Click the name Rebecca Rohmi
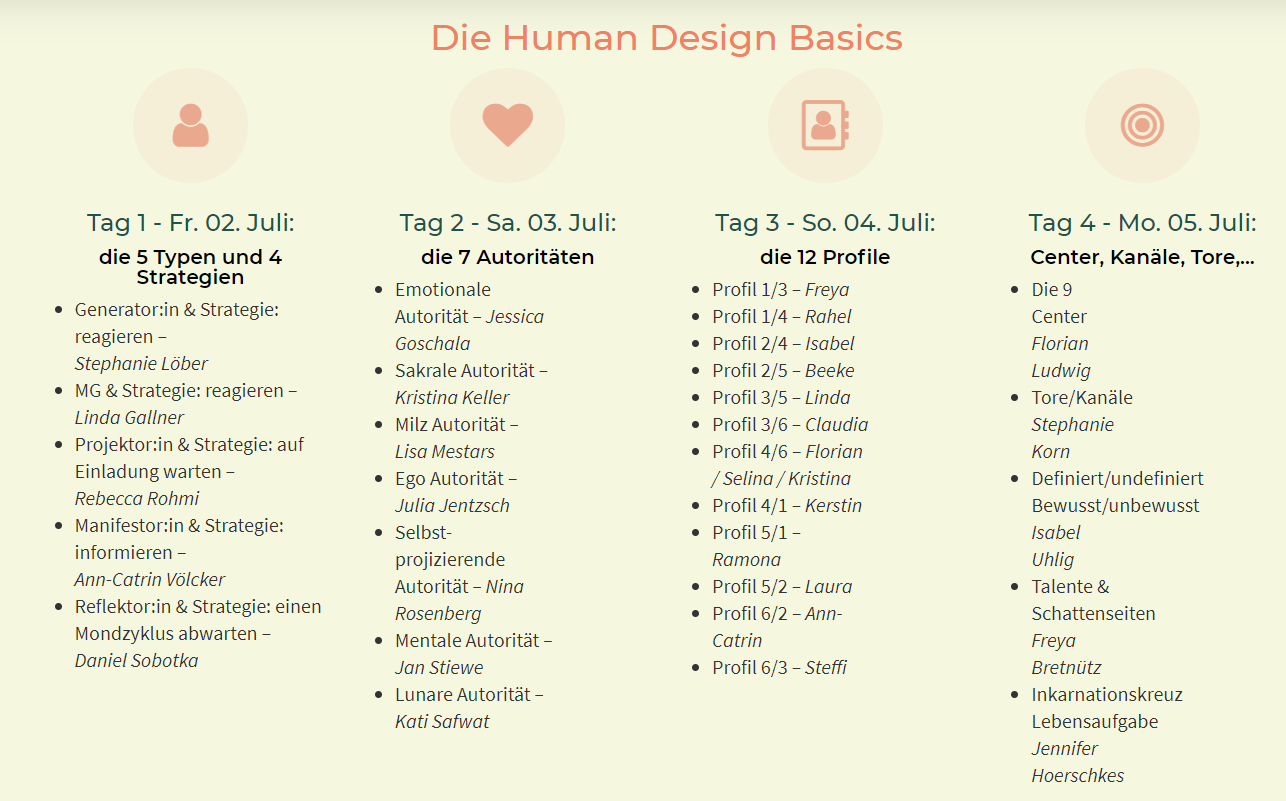Viewport: 1286px width, 801px height. [137, 498]
